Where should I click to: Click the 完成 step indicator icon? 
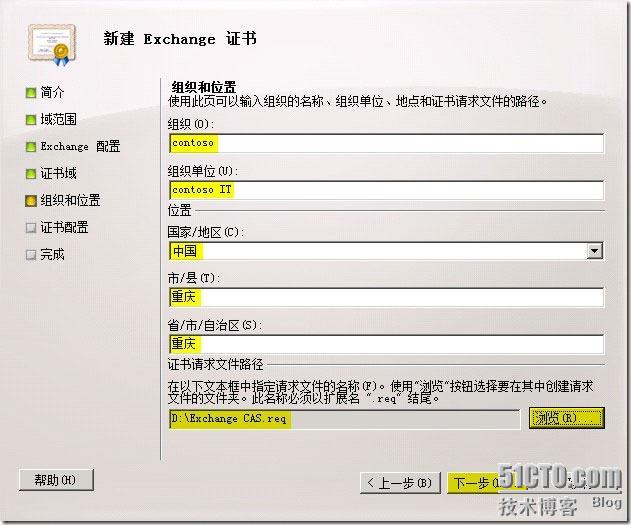tap(31, 255)
